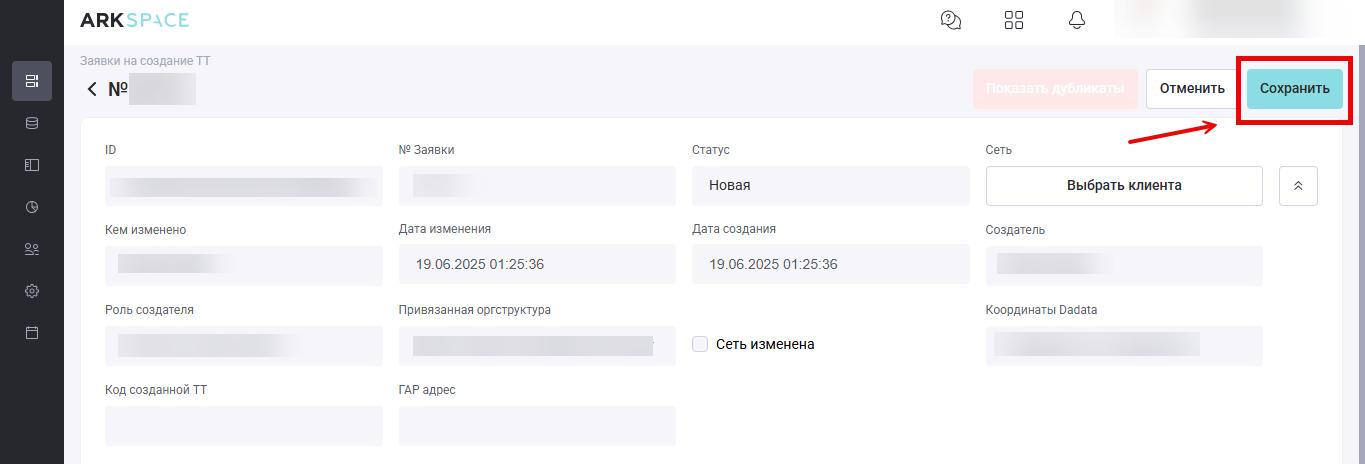Open the users sidebar icon
1365x464 pixels.
pos(32,249)
